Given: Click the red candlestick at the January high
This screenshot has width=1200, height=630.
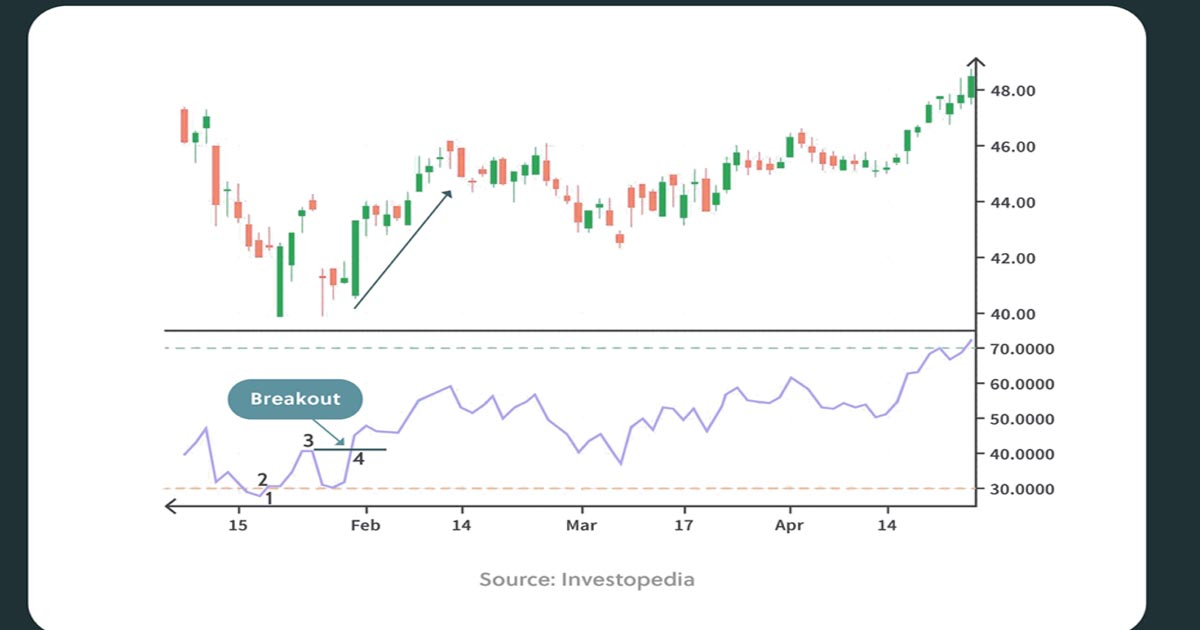Looking at the screenshot, I should (x=184, y=125).
